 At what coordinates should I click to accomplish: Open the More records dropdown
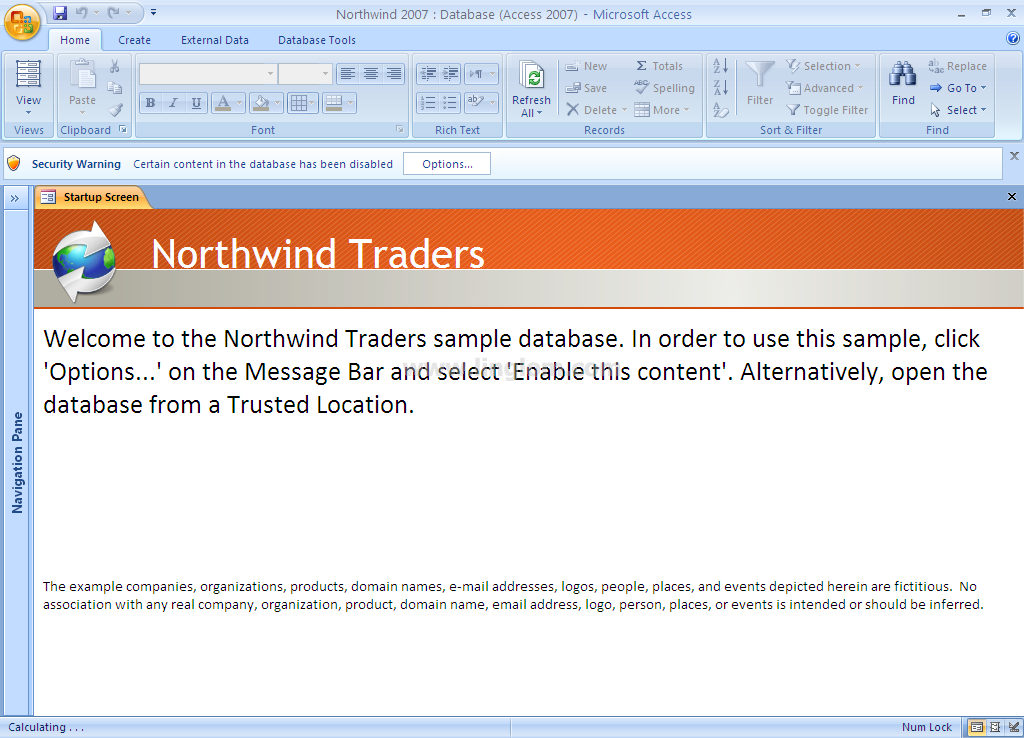click(x=662, y=110)
